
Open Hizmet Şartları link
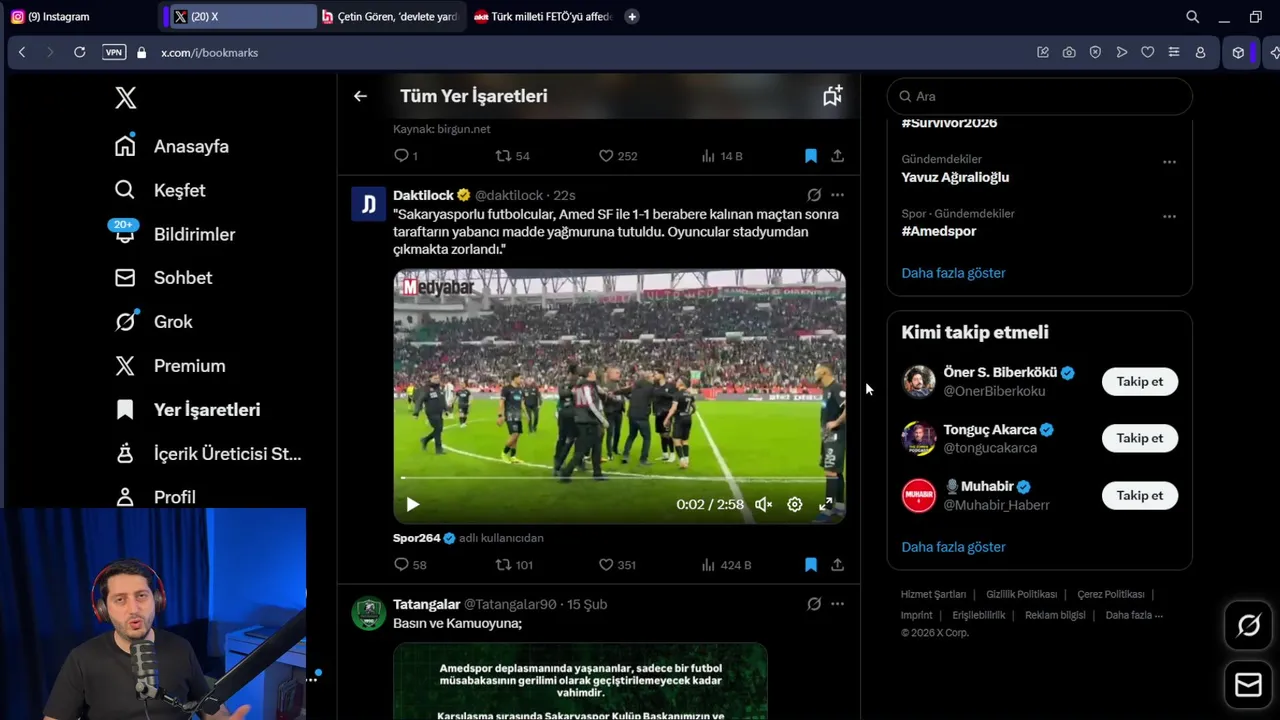click(933, 594)
